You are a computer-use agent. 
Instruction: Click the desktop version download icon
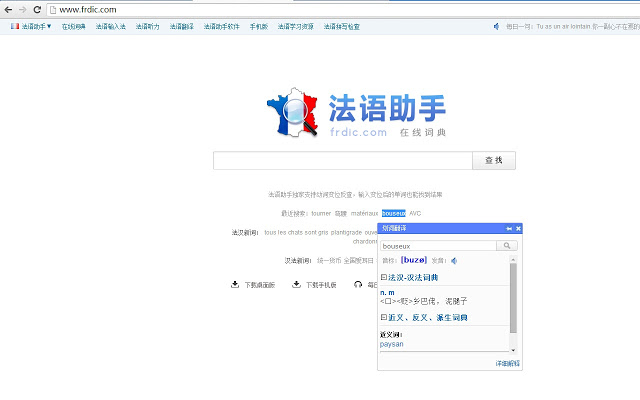pos(235,284)
